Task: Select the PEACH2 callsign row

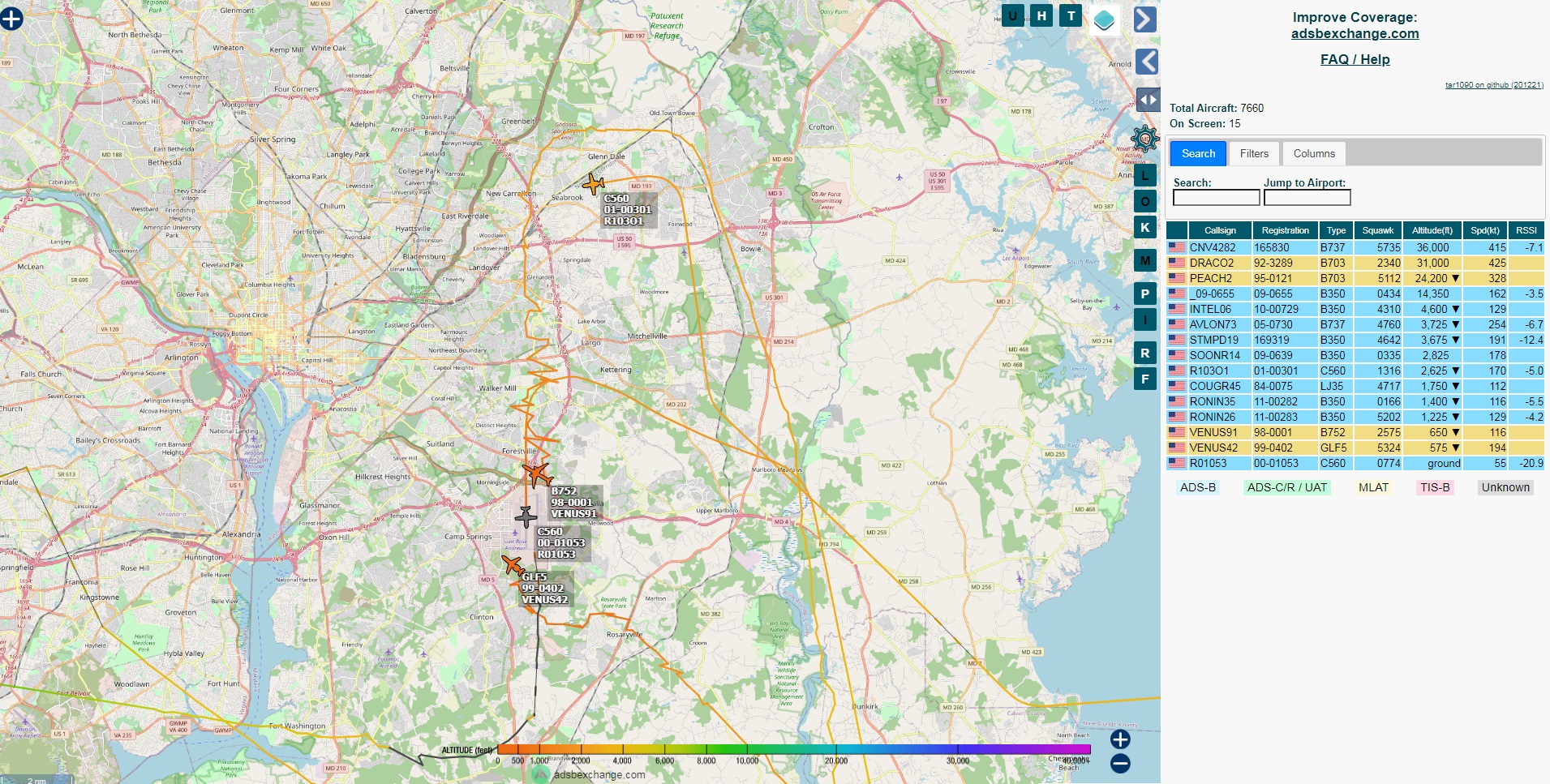Action: pyautogui.click(x=1355, y=278)
